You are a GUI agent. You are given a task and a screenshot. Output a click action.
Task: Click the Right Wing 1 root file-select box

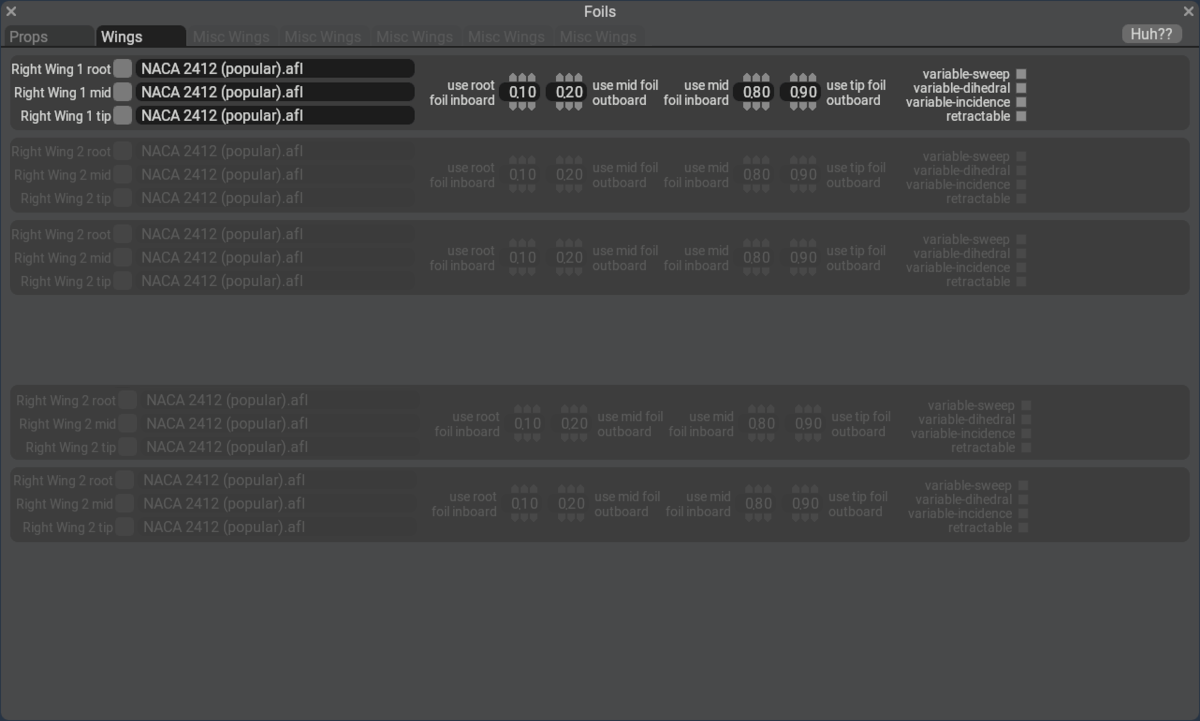point(122,69)
